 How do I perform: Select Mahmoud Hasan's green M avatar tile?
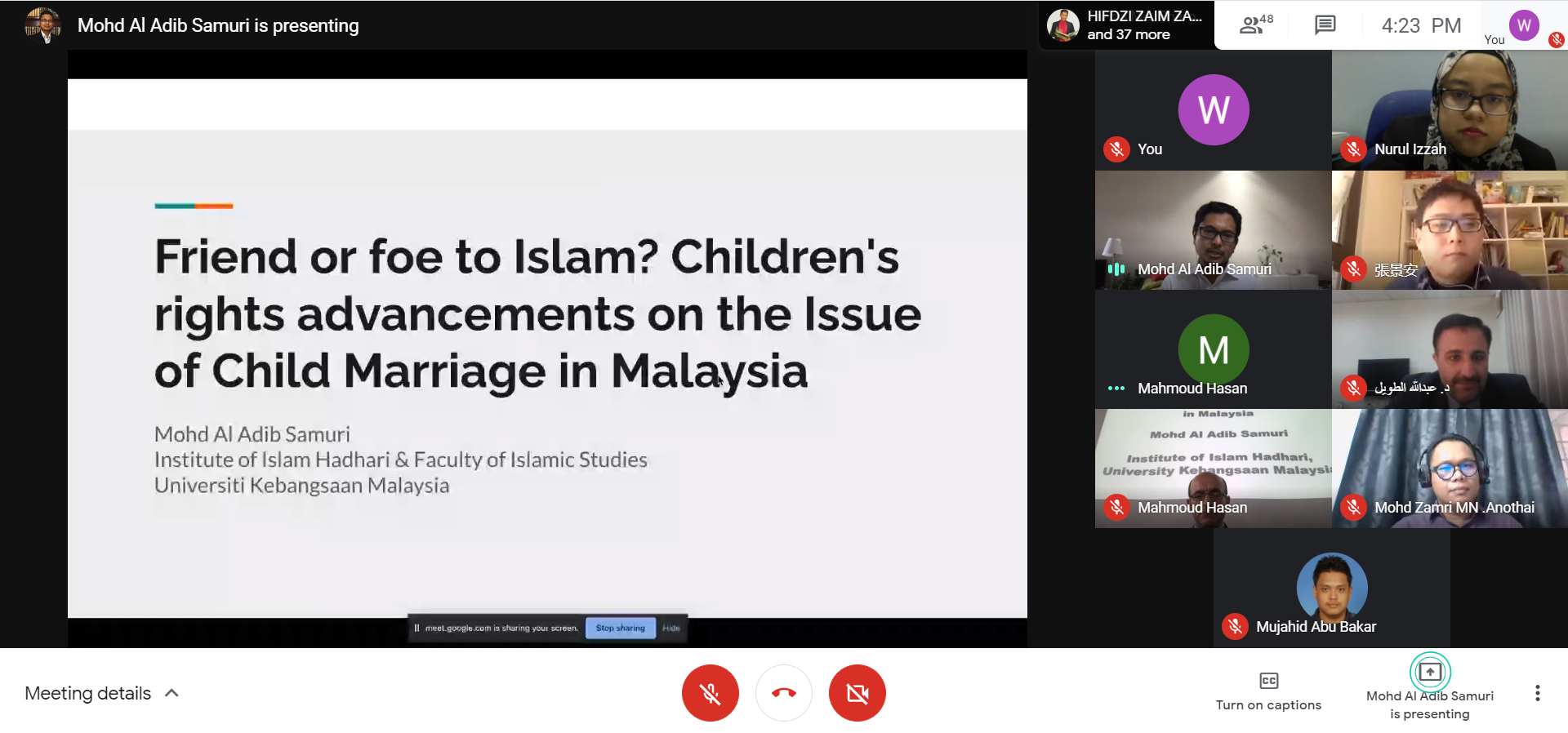[1213, 349]
